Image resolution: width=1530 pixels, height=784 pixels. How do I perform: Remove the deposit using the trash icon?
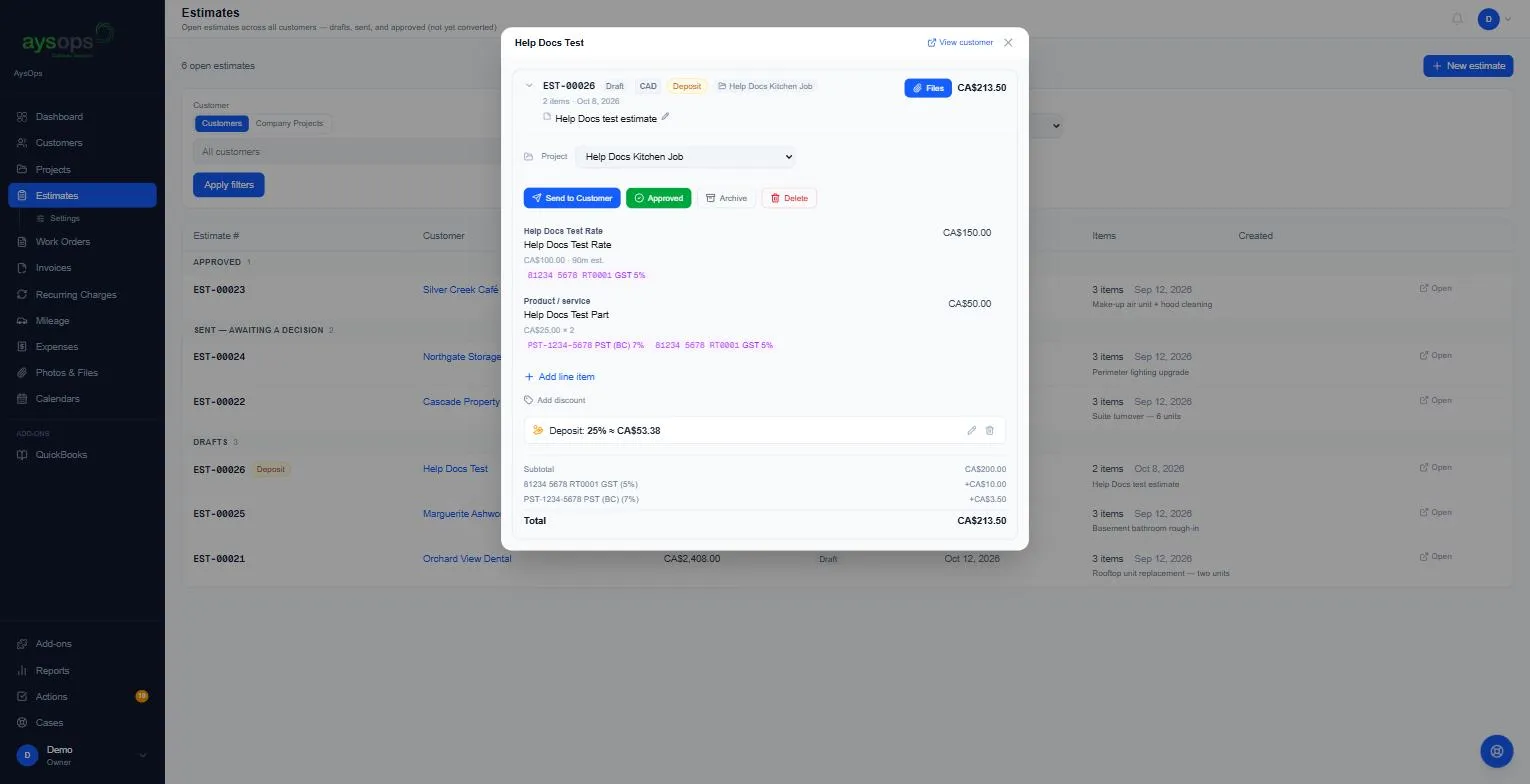[x=990, y=430]
